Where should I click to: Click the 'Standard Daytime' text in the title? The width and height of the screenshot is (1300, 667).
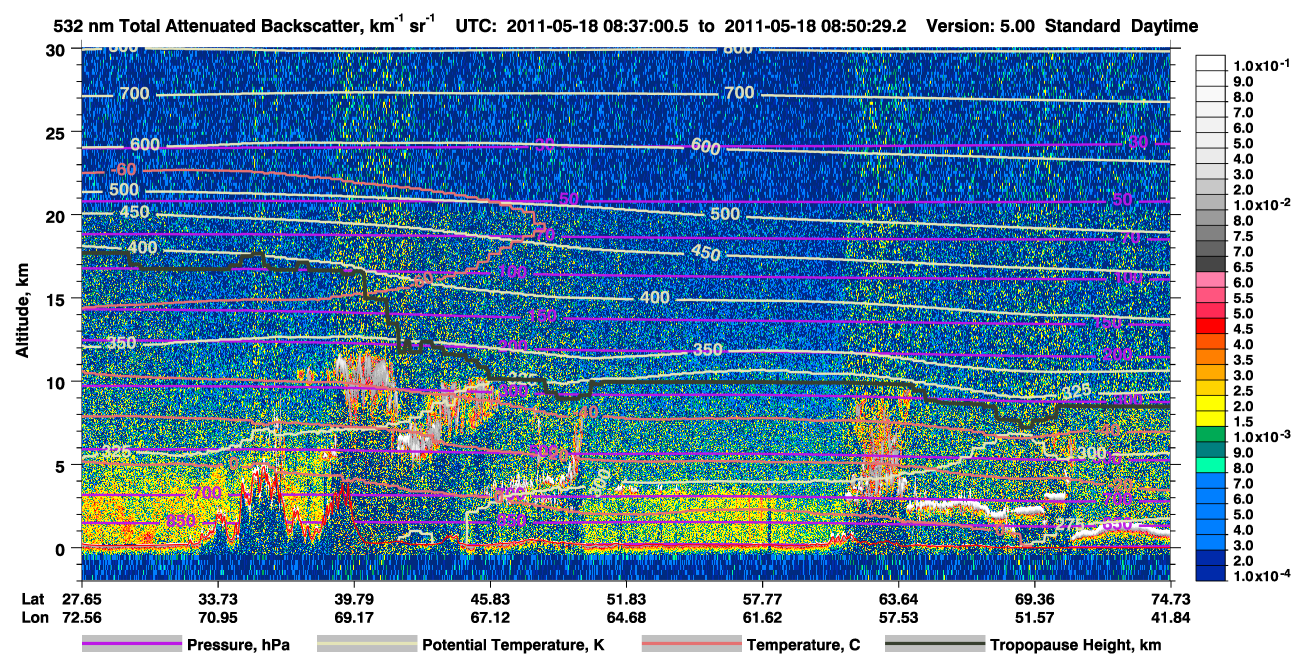1122,26
